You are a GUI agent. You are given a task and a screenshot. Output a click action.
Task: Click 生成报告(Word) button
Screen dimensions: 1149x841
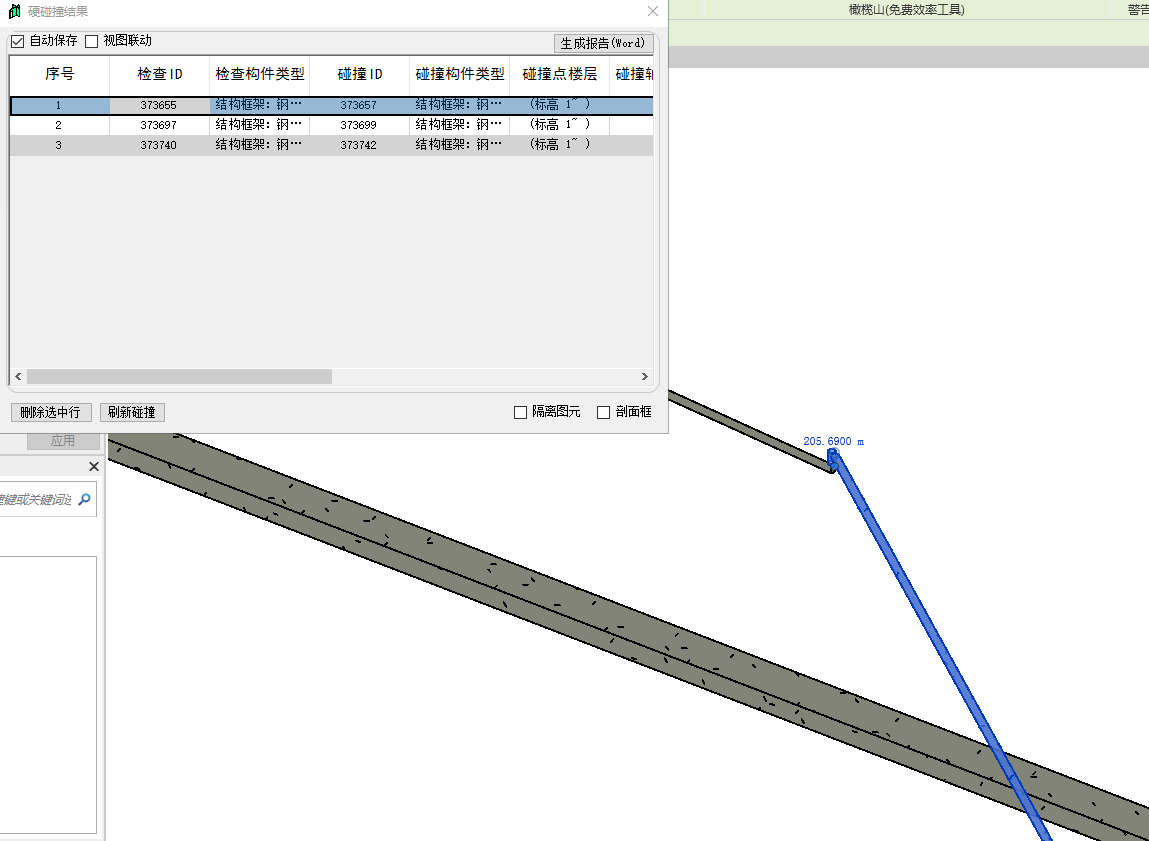click(603, 44)
